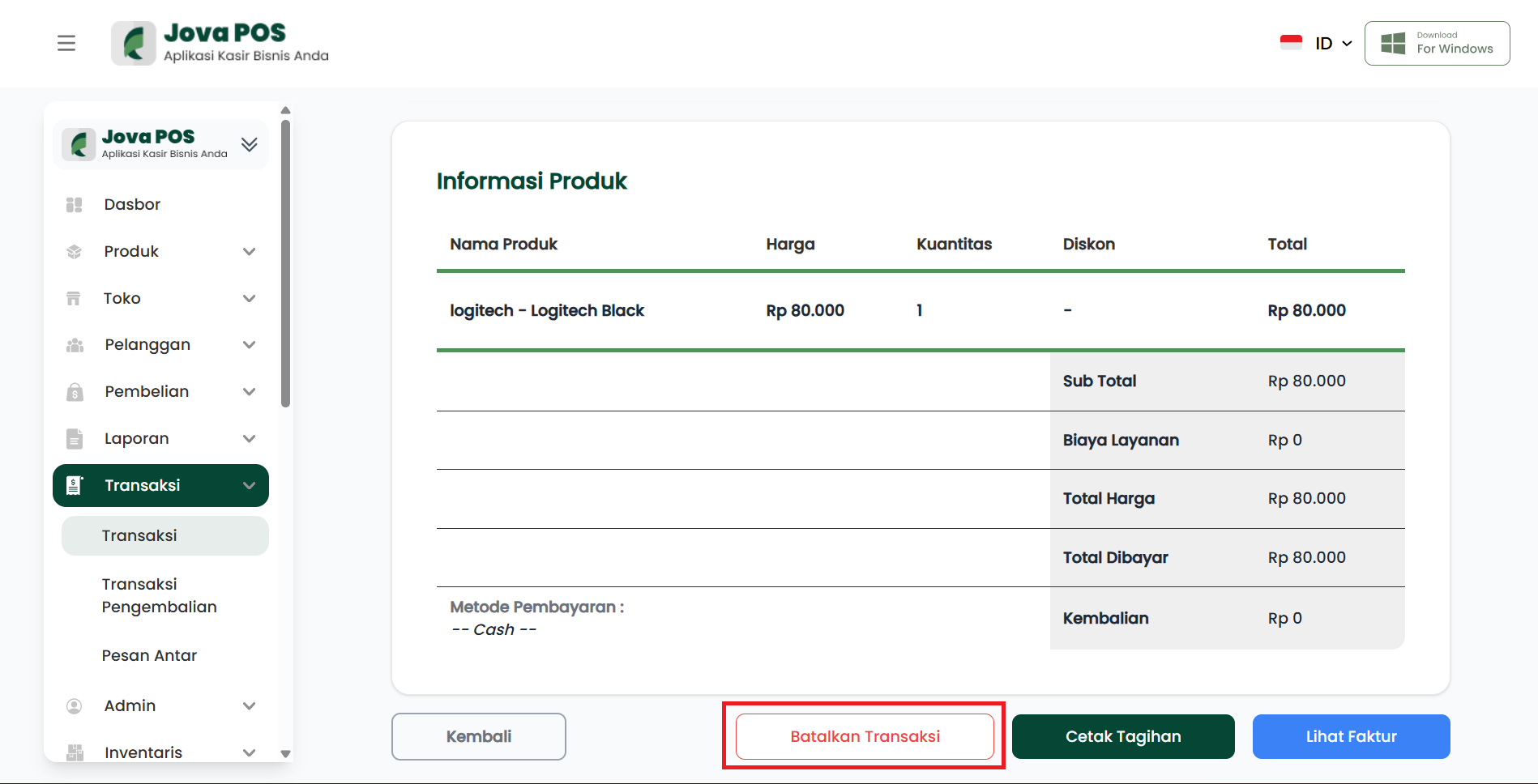Screen dimensions: 1538x784
Task: Open invoice with Lihat Faktur button
Action: pos(1351,736)
